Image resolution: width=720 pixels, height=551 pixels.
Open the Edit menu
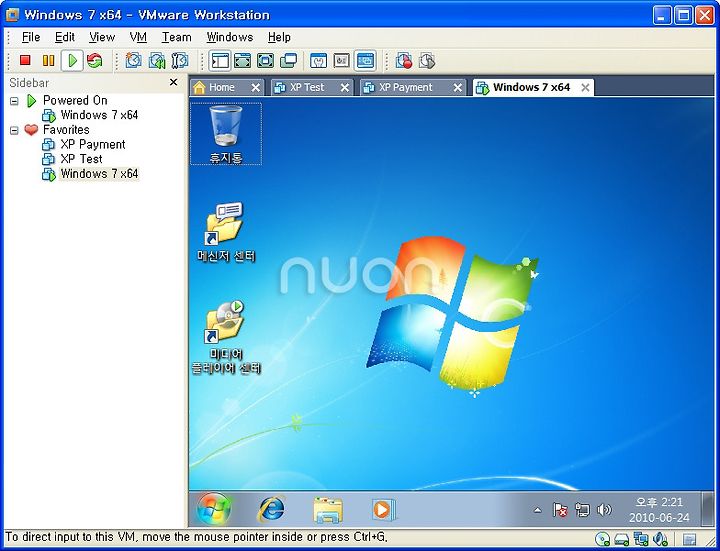coord(65,37)
